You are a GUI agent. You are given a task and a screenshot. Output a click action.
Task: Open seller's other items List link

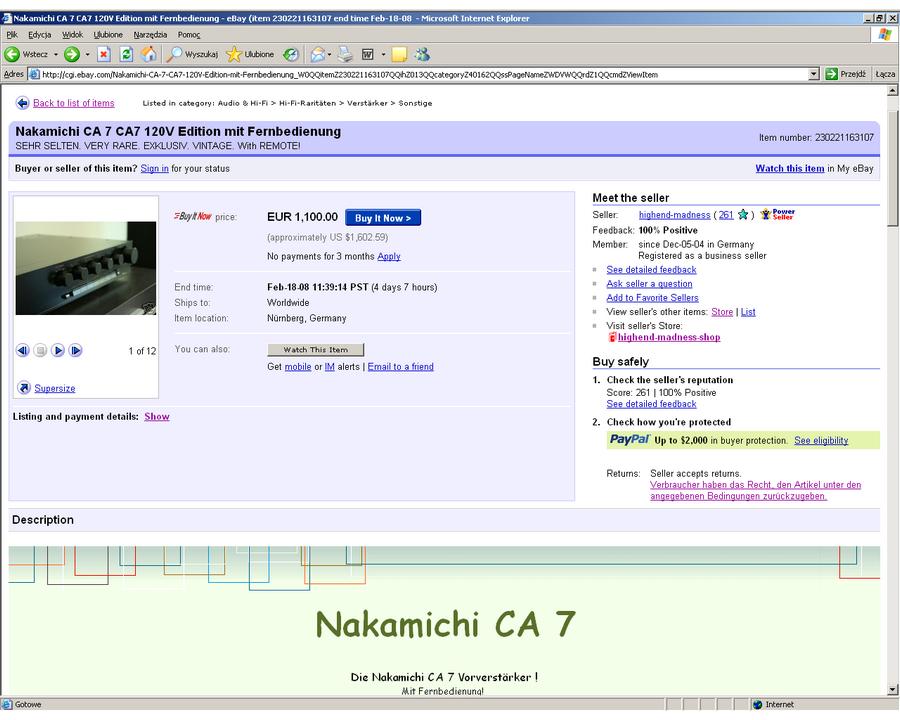748,312
